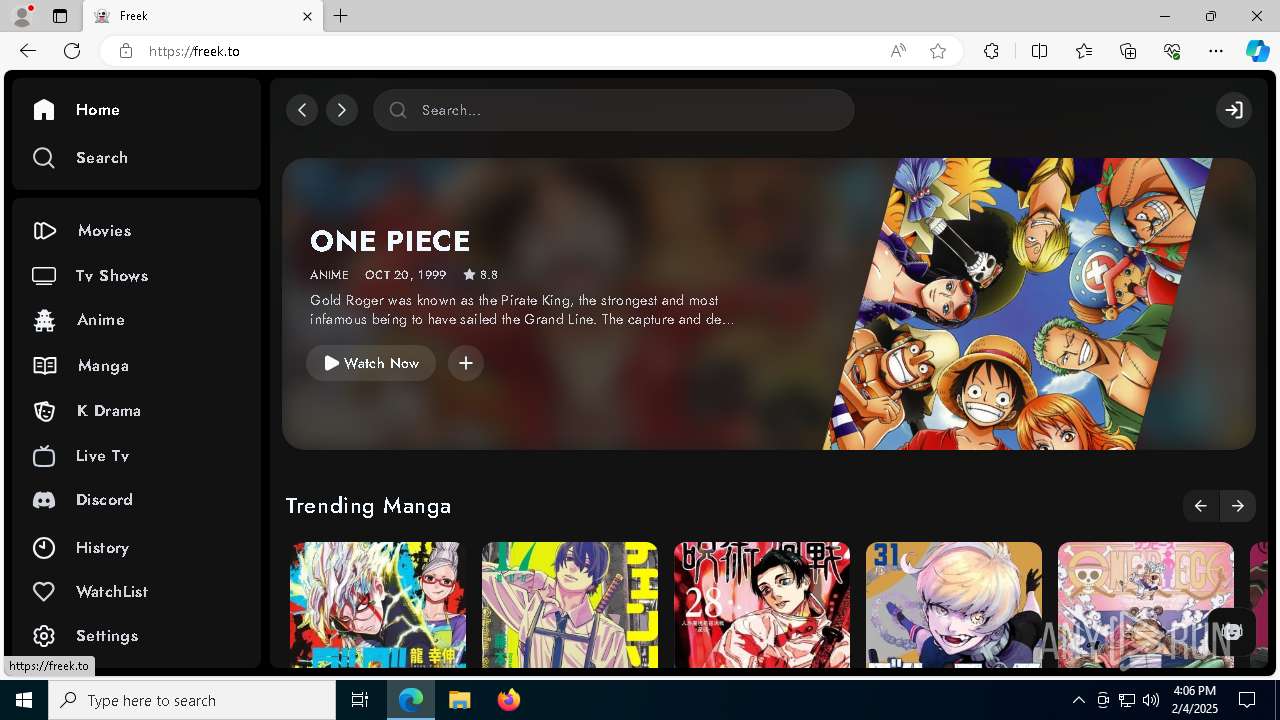Viewport: 1280px width, 720px height.
Task: Enable Read aloud in address bar
Action: click(898, 51)
